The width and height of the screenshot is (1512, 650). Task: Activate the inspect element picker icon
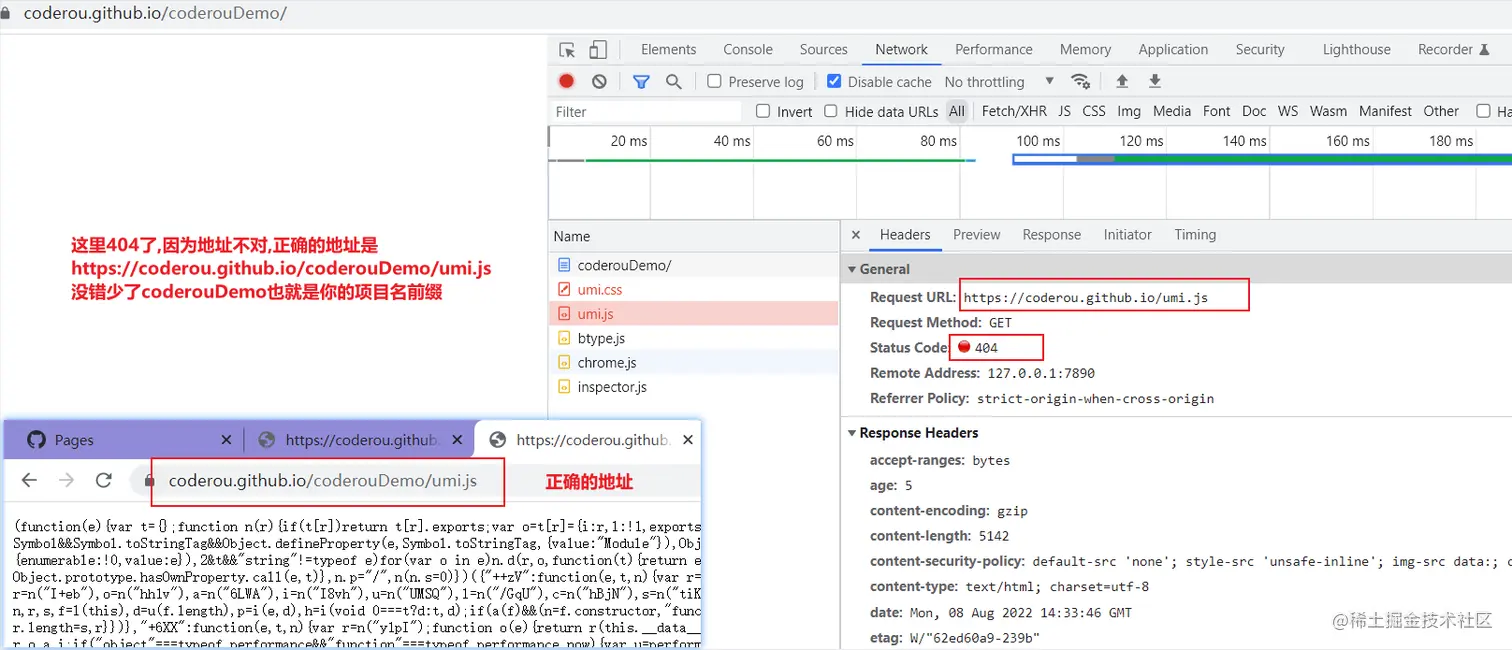(x=567, y=50)
